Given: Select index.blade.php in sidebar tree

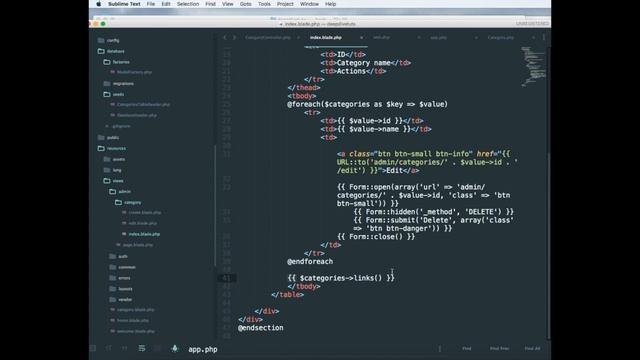Looking at the screenshot, I should 144,234.
